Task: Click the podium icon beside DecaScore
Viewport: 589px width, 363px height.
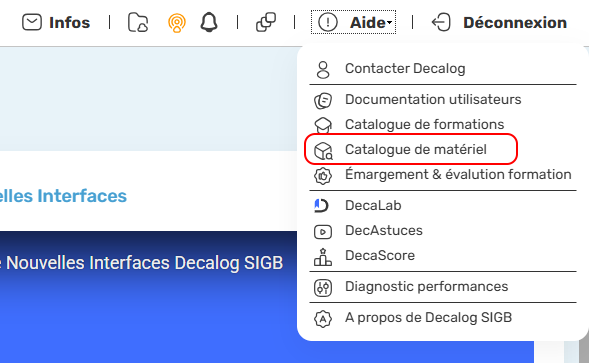Action: 323,257
